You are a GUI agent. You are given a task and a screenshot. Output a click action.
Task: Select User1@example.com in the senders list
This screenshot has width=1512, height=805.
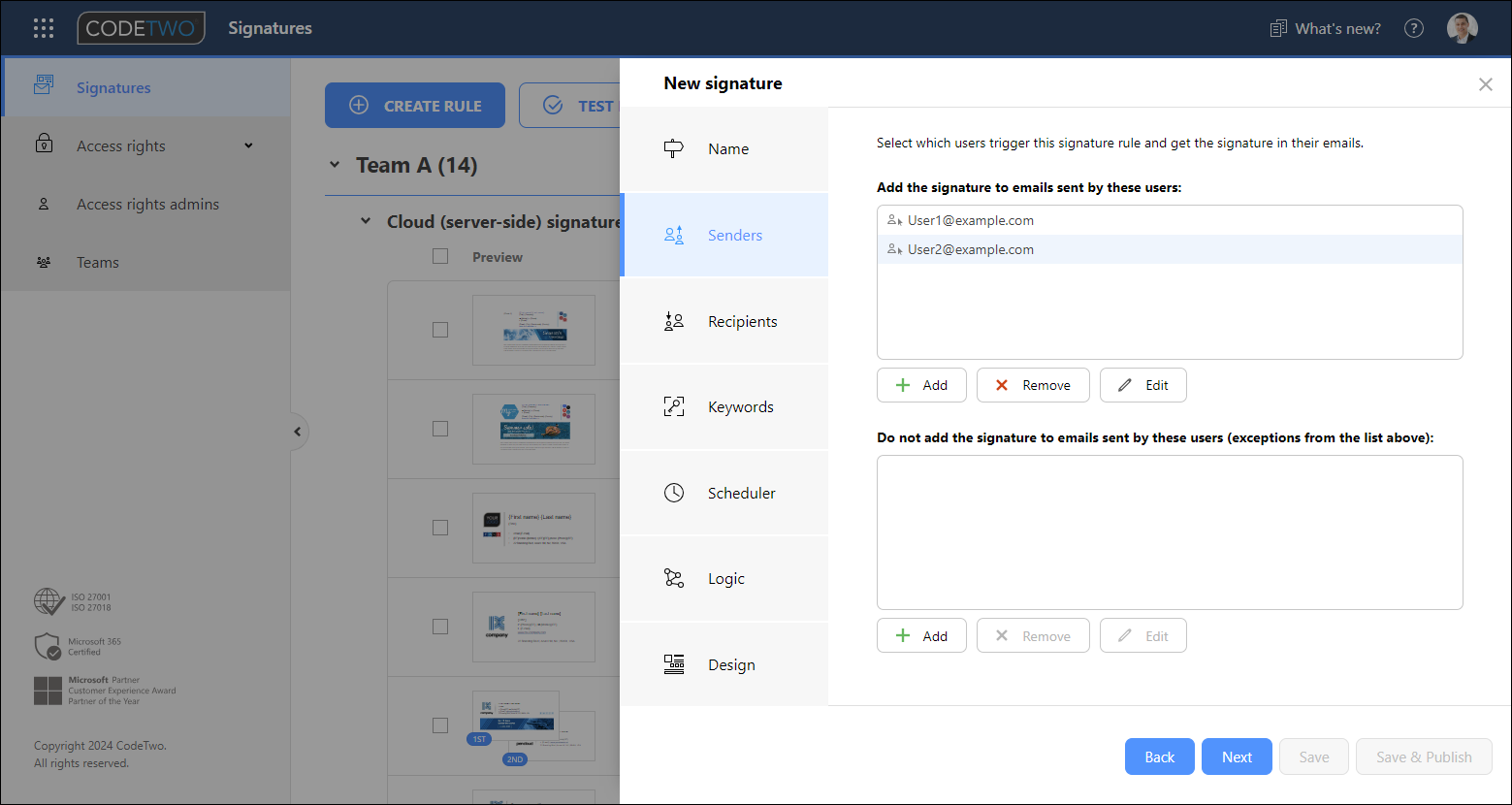tap(1170, 220)
